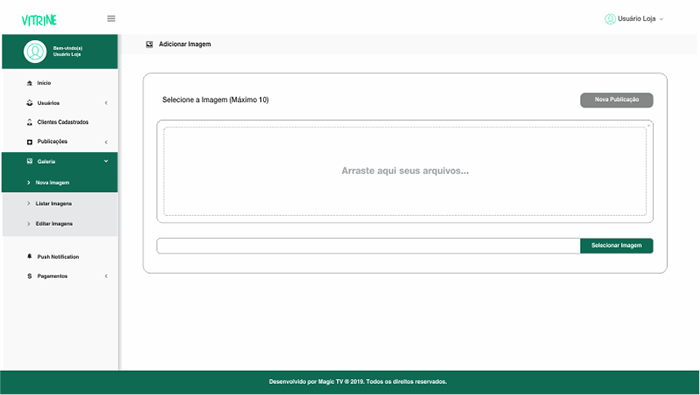The width and height of the screenshot is (700, 395).
Task: Click the arrow beside Editar Imagens
Action: (x=29, y=224)
